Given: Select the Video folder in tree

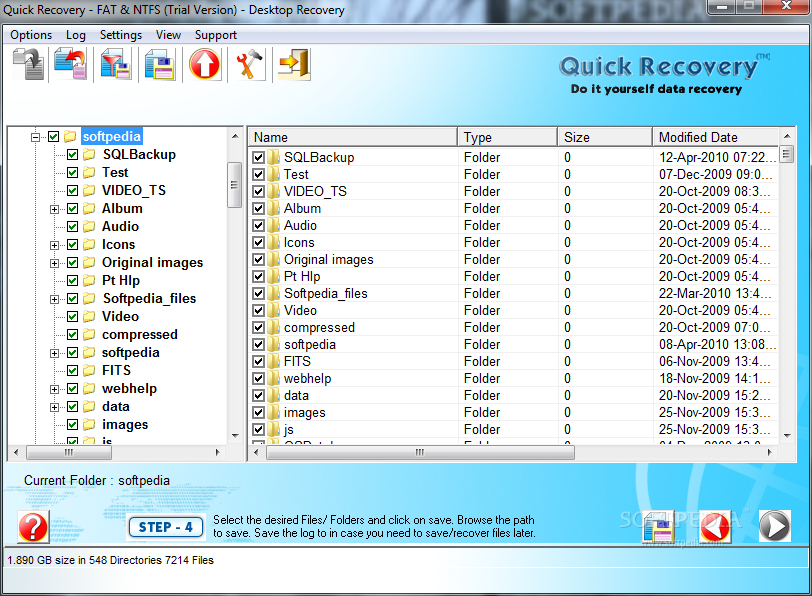Looking at the screenshot, I should pyautogui.click(x=120, y=316).
